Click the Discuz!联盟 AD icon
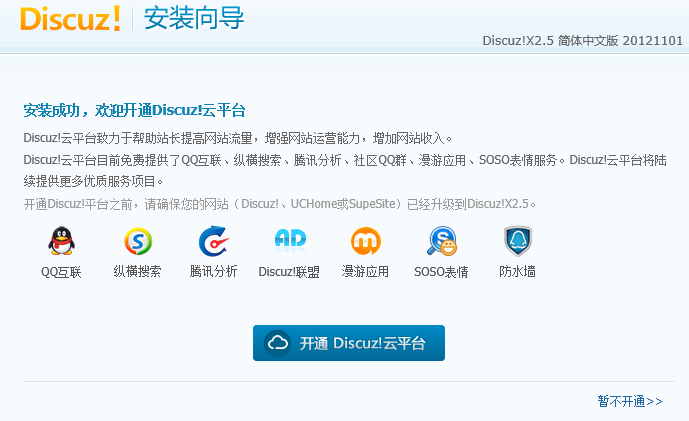The height and width of the screenshot is (421, 689). click(x=290, y=240)
